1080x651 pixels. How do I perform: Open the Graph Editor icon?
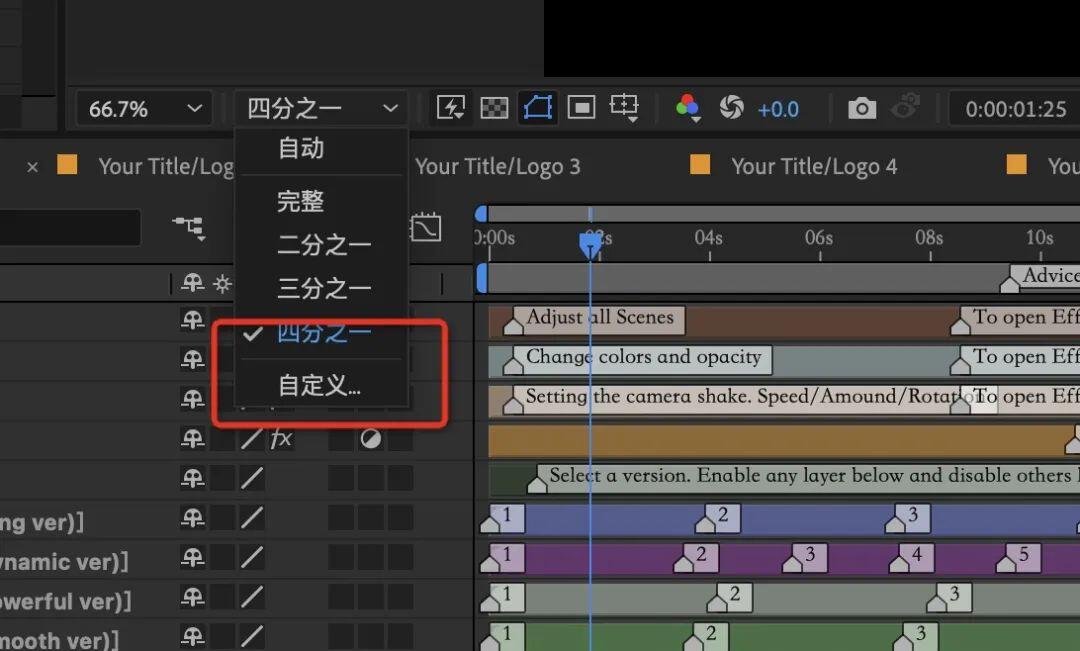[425, 227]
